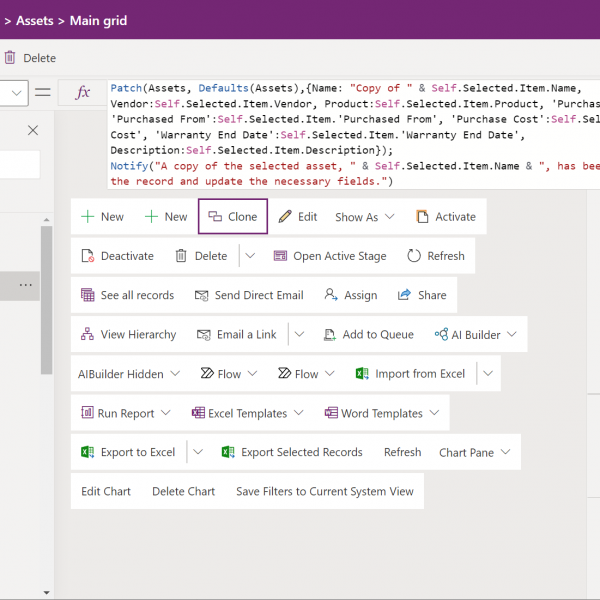This screenshot has width=600, height=600.
Task: Click Main grid in the breadcrumb
Action: (x=98, y=21)
